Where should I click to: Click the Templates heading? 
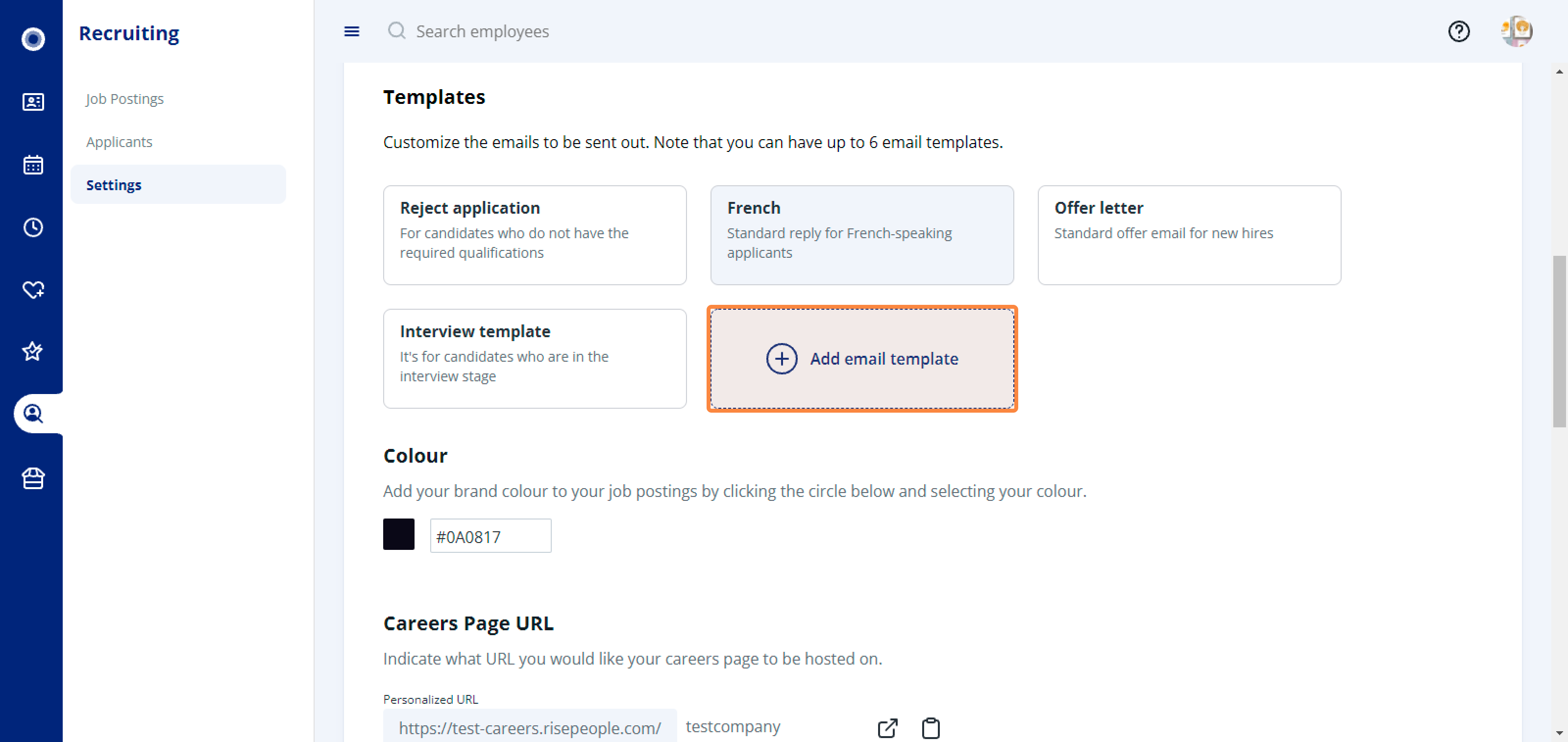pos(434,97)
